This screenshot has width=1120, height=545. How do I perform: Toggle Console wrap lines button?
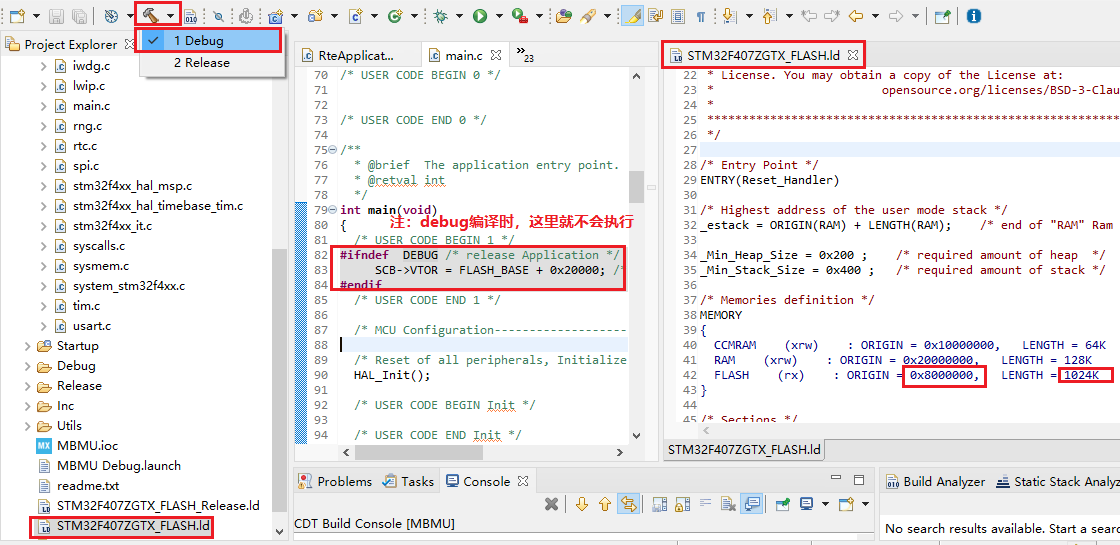click(x=705, y=504)
